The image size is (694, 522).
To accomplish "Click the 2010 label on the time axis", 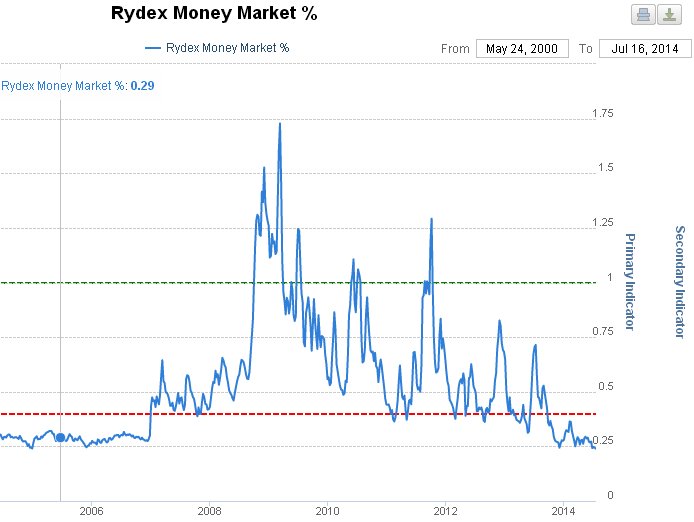I will click(x=327, y=510).
